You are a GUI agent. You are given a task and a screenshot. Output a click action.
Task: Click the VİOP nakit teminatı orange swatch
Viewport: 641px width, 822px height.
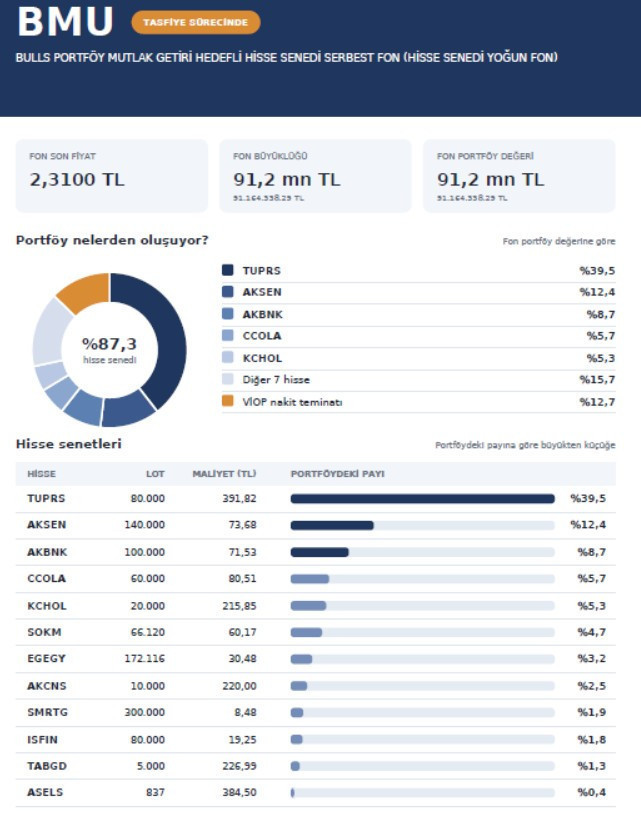click(x=227, y=401)
